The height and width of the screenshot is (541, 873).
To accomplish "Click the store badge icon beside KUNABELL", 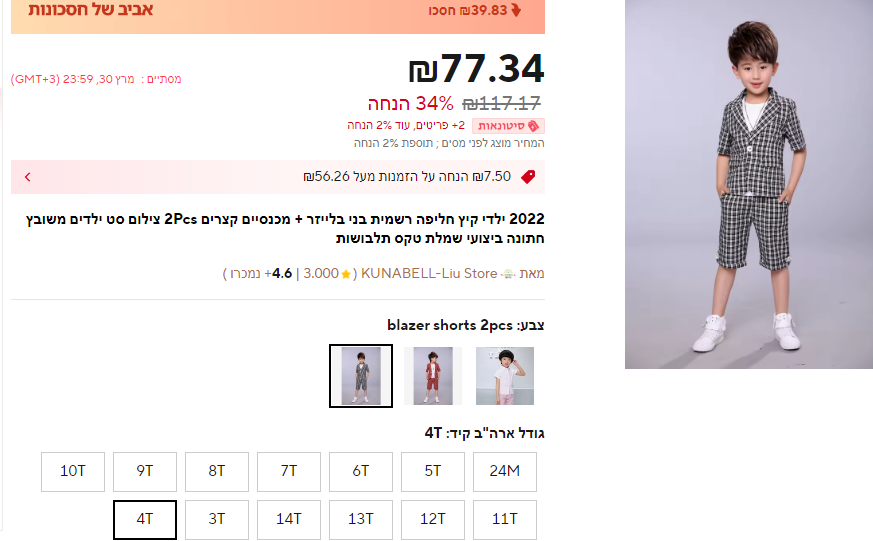I will pos(508,274).
